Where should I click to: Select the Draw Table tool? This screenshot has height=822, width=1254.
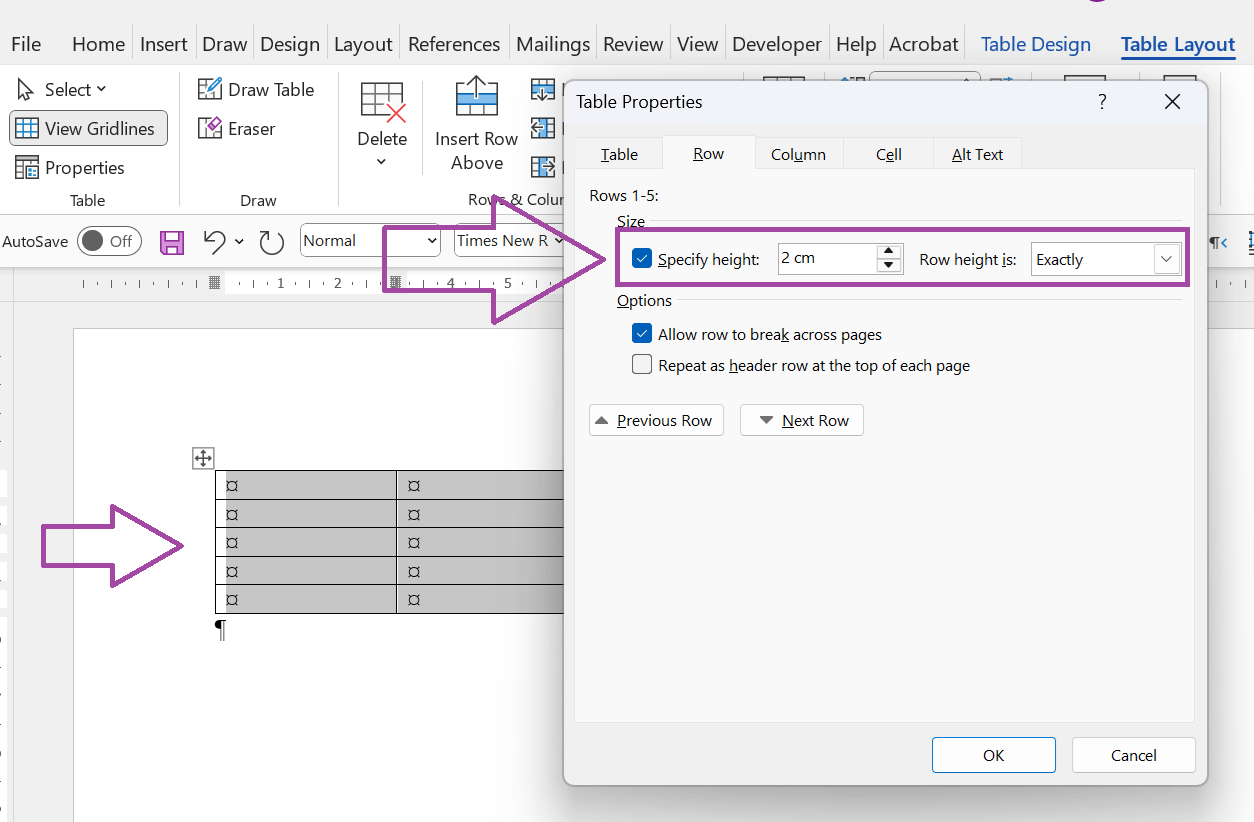tap(257, 89)
